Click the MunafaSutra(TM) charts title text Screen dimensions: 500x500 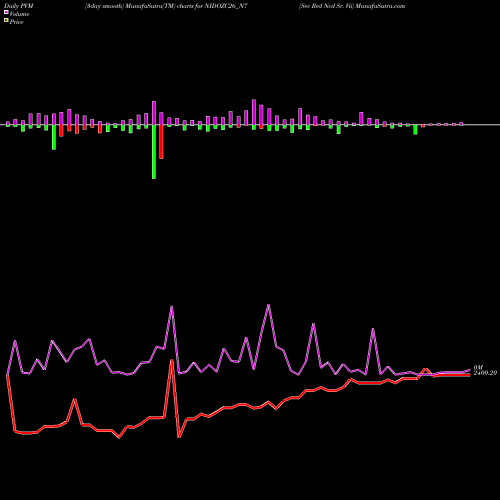[166, 6]
